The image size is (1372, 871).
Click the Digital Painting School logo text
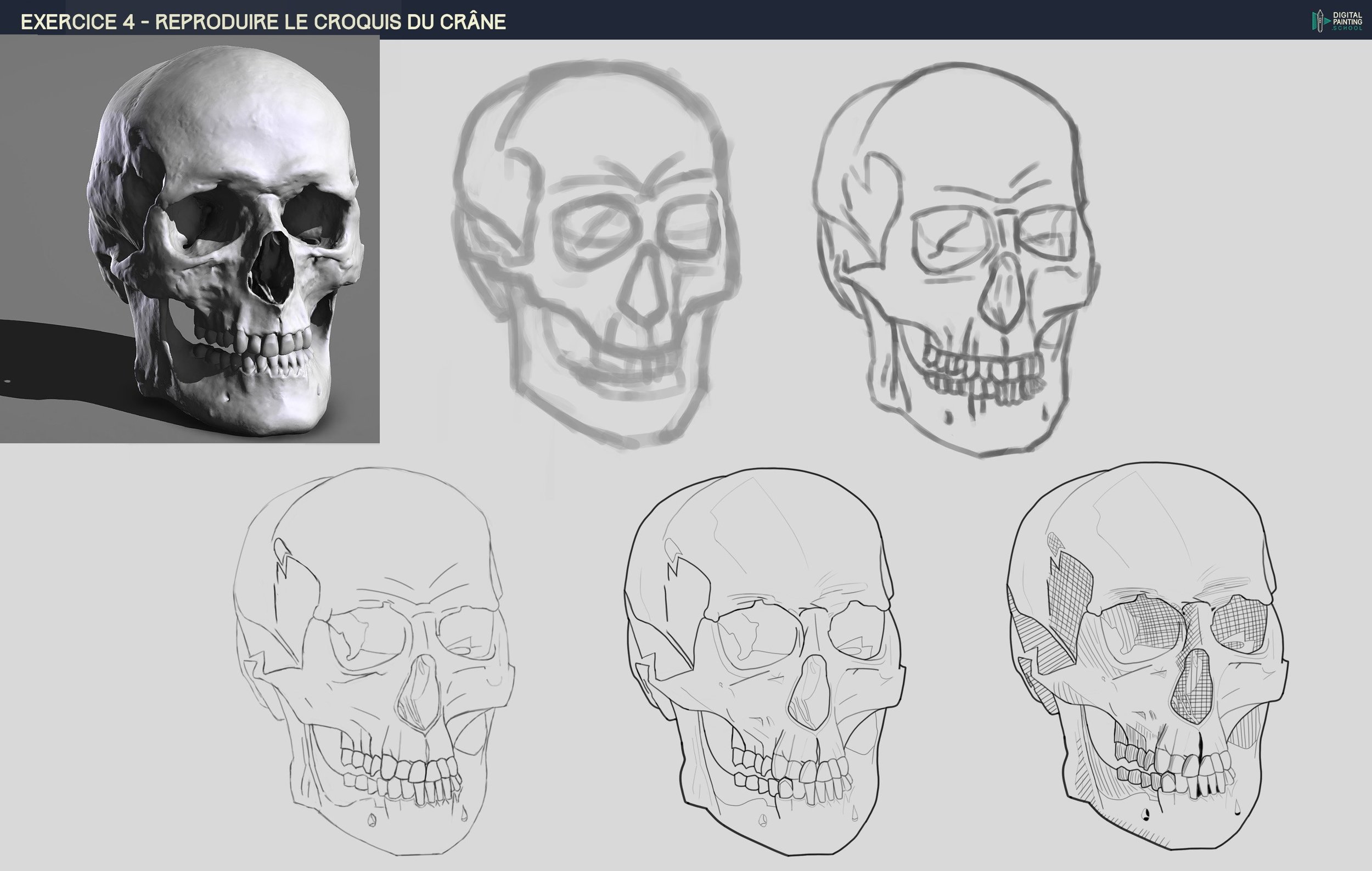[x=1347, y=20]
